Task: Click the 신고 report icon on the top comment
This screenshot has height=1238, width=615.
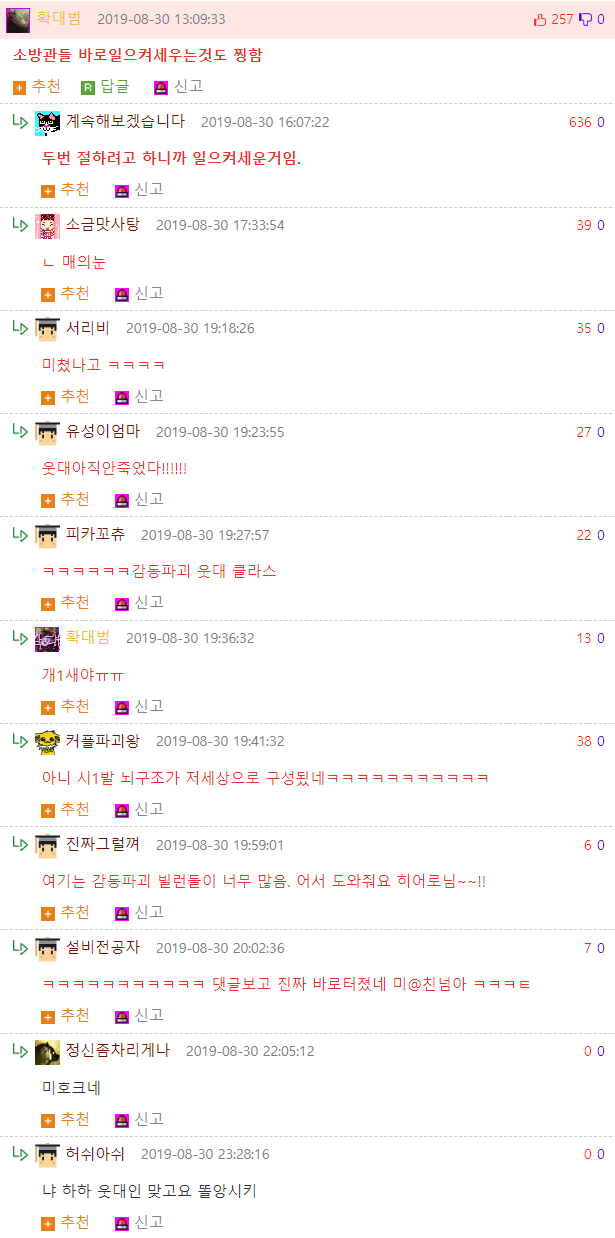Action: (161, 87)
